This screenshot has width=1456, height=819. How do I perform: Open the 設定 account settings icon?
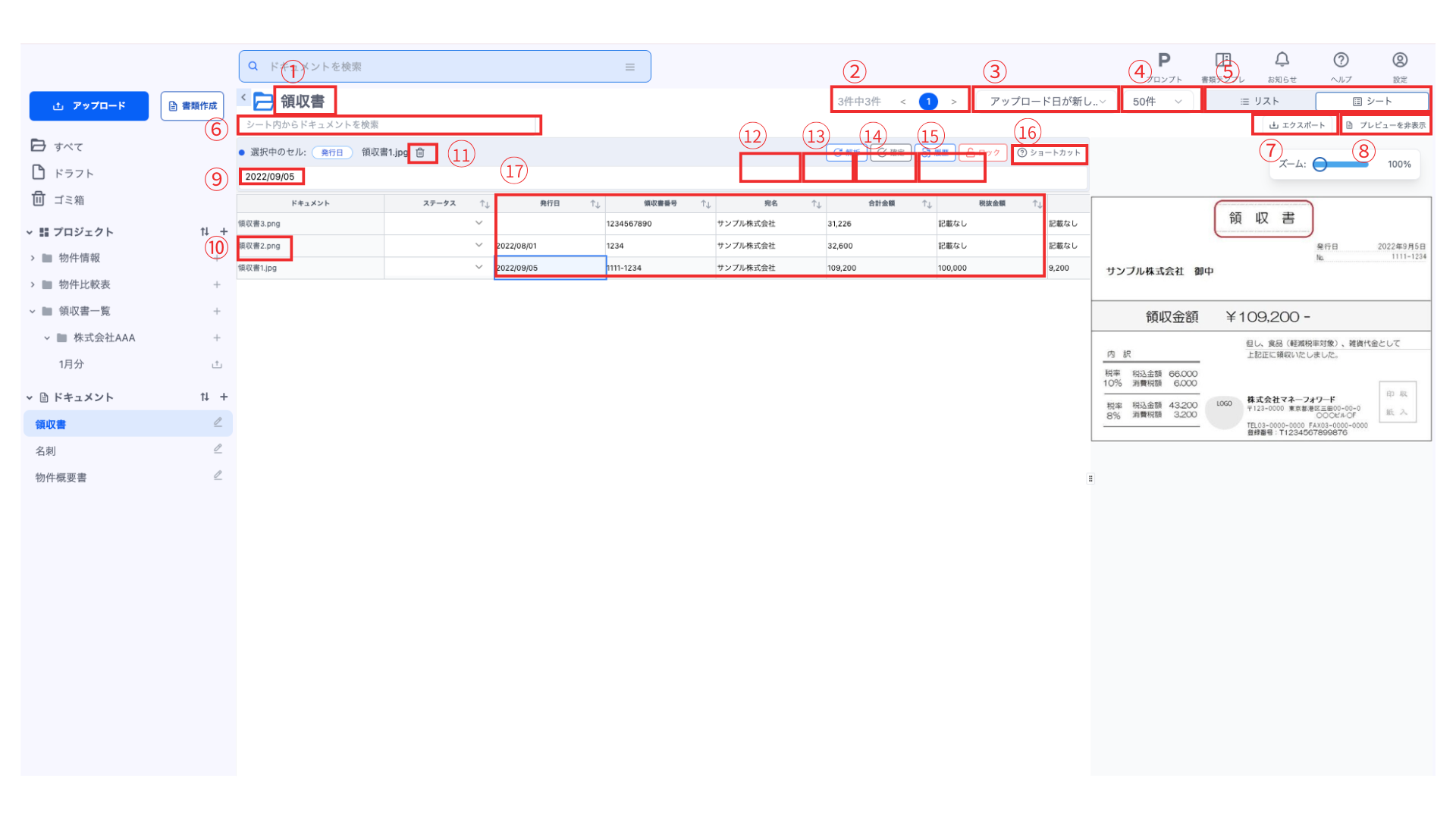point(1400,60)
